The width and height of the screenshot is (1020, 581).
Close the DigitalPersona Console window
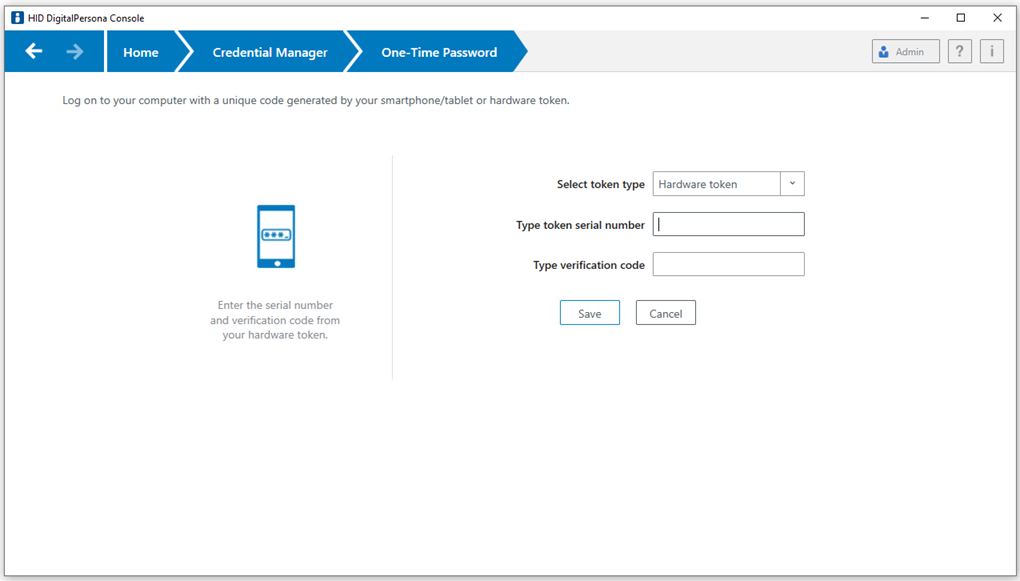click(x=997, y=17)
